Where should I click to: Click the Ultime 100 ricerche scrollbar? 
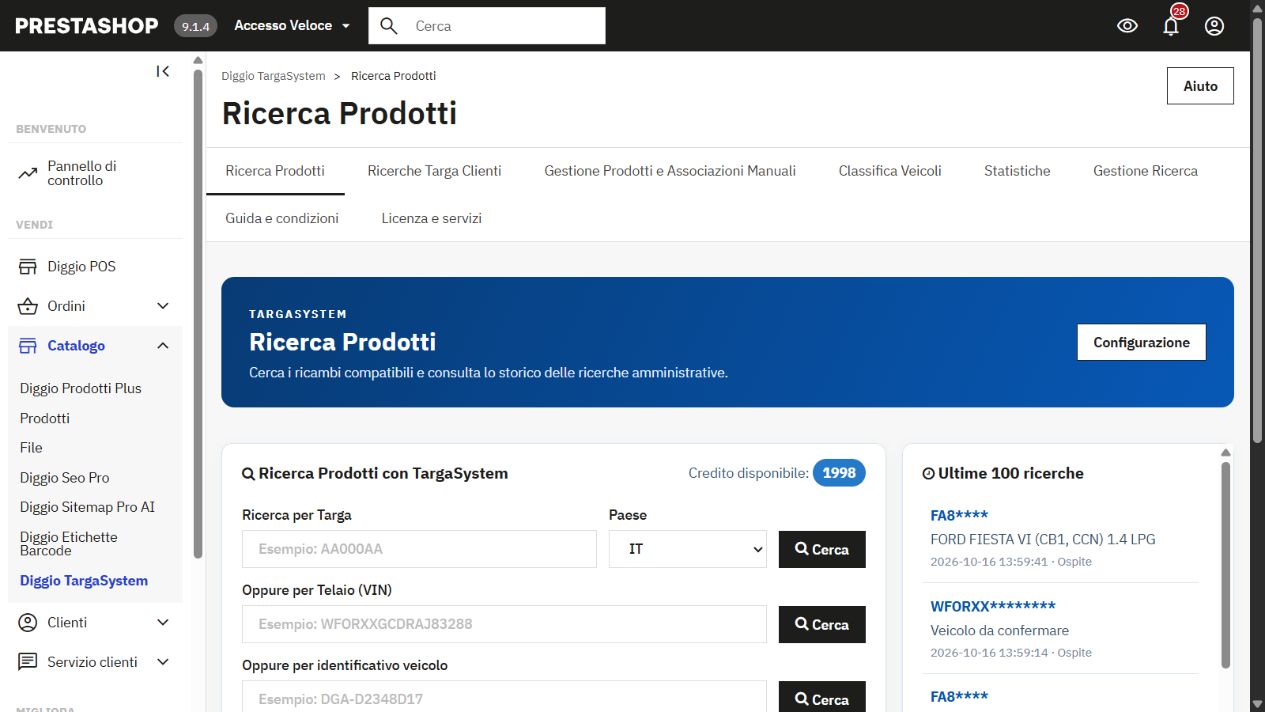1226,565
